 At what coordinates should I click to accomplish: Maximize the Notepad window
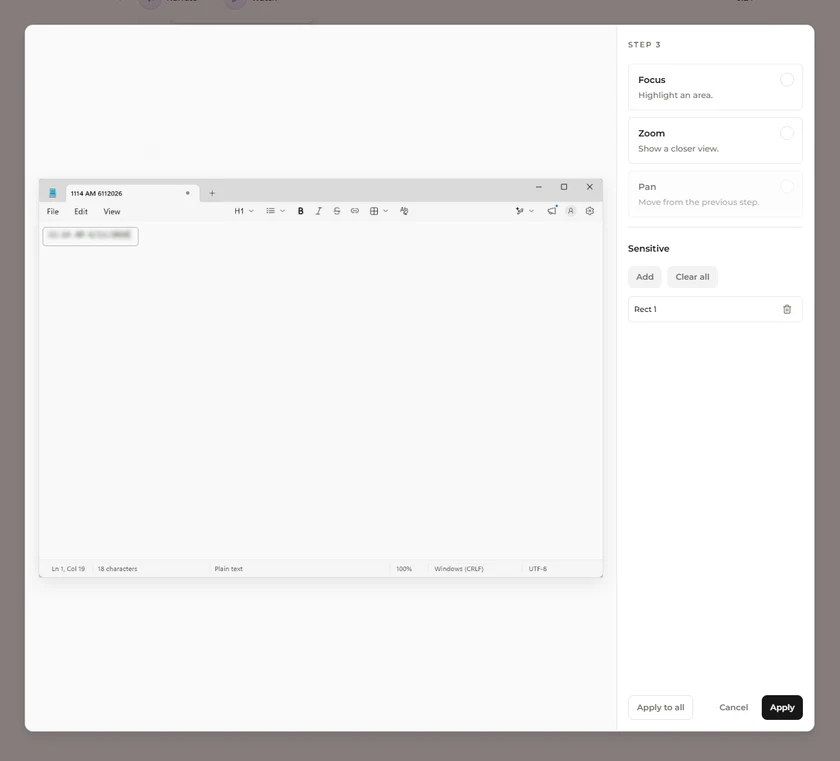(x=564, y=187)
